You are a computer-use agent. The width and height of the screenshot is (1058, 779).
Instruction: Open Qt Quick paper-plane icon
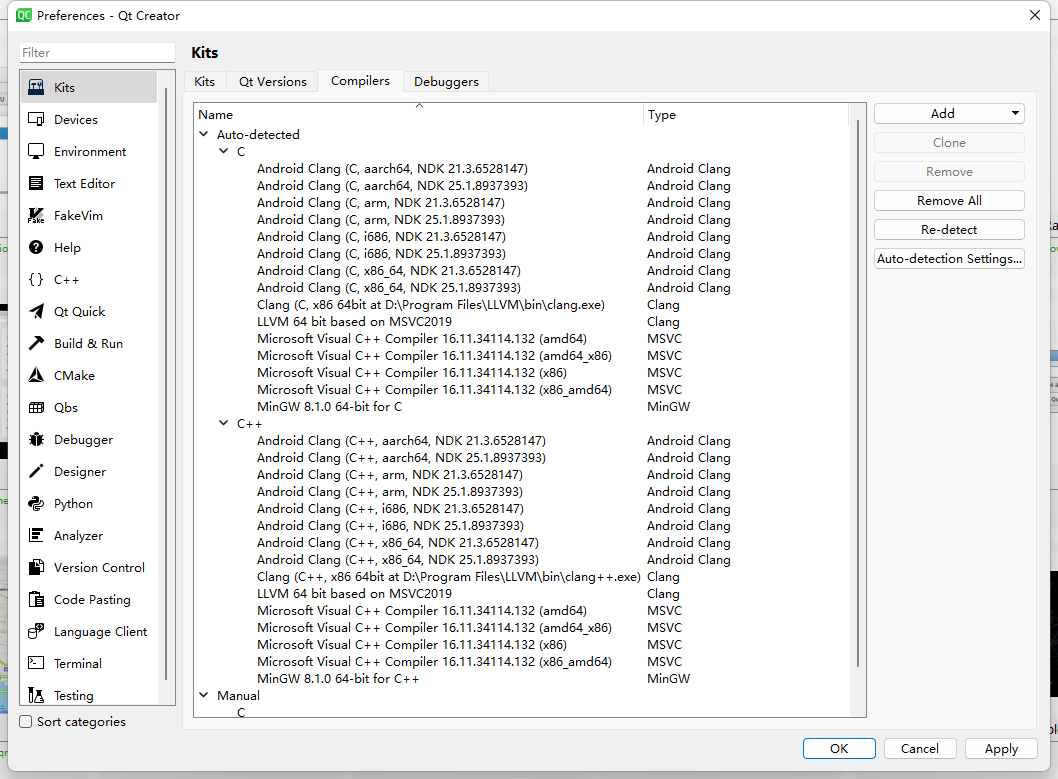coord(36,312)
